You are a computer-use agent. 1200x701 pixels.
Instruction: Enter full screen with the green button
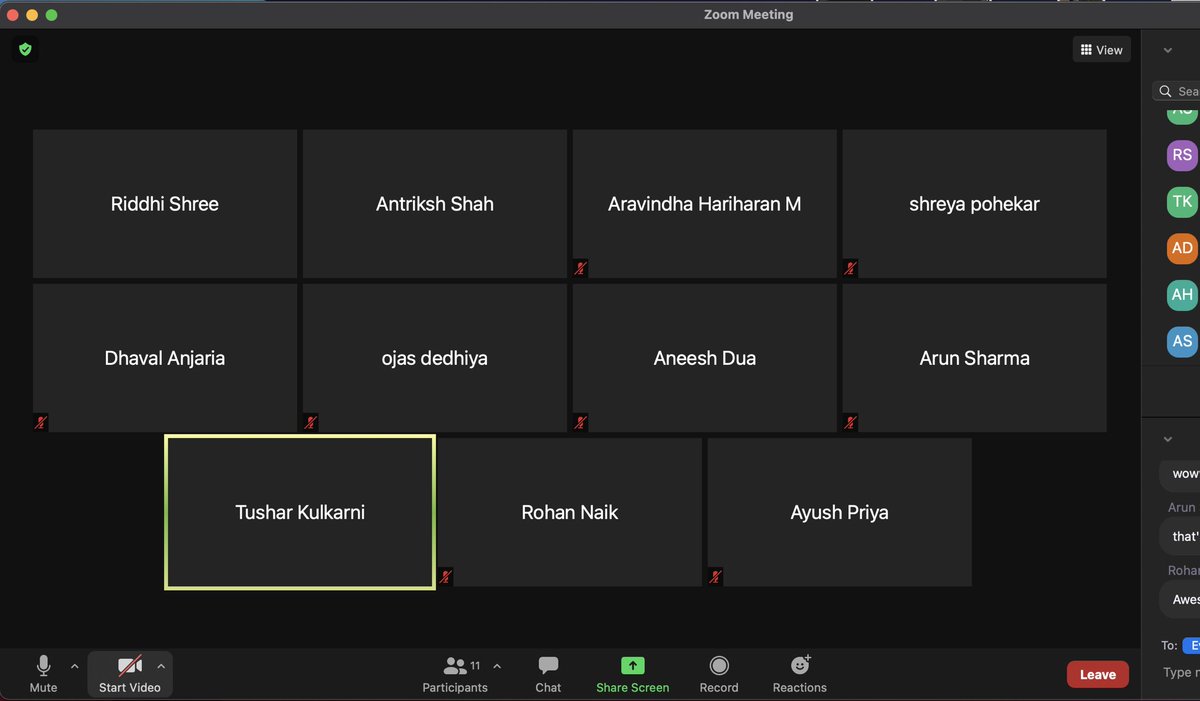[x=52, y=15]
